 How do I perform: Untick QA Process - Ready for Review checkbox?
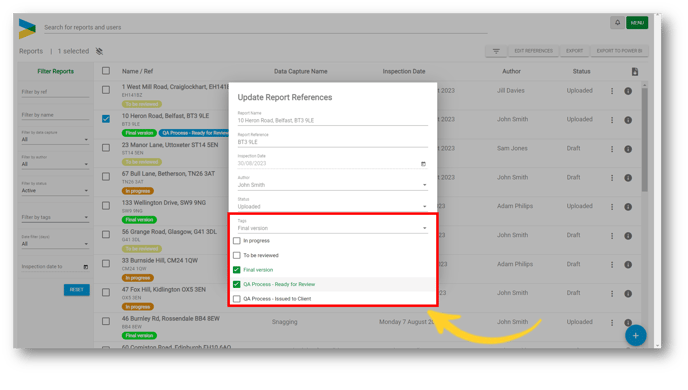pyautogui.click(x=236, y=284)
